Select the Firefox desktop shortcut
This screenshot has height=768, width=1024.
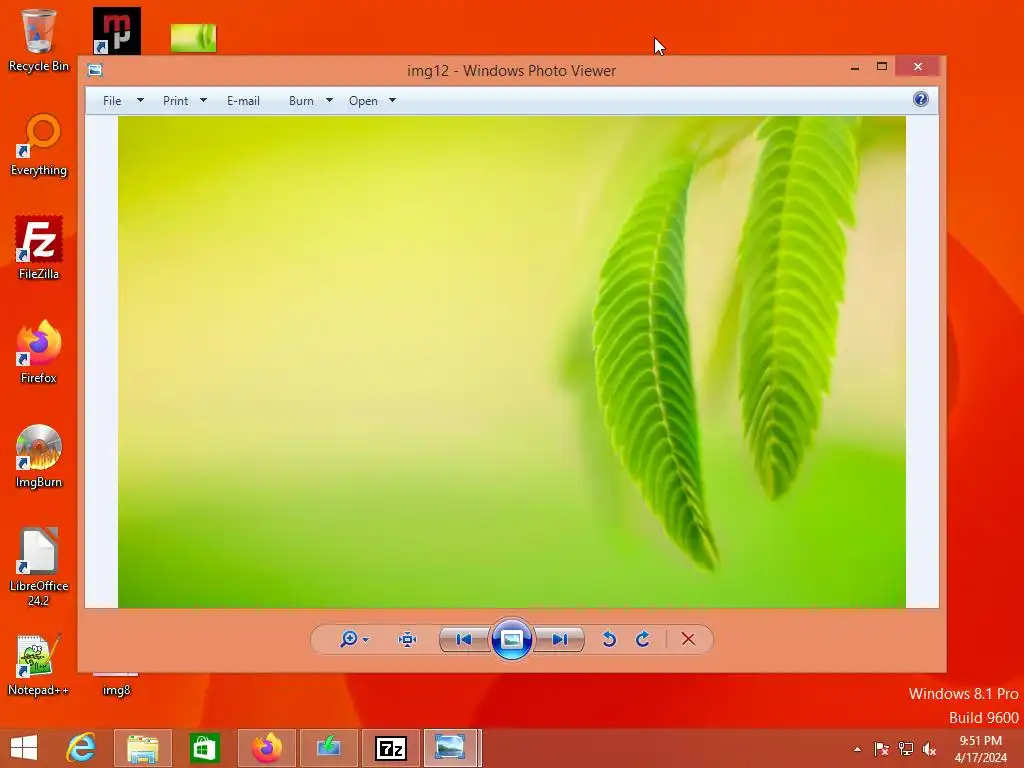[39, 352]
